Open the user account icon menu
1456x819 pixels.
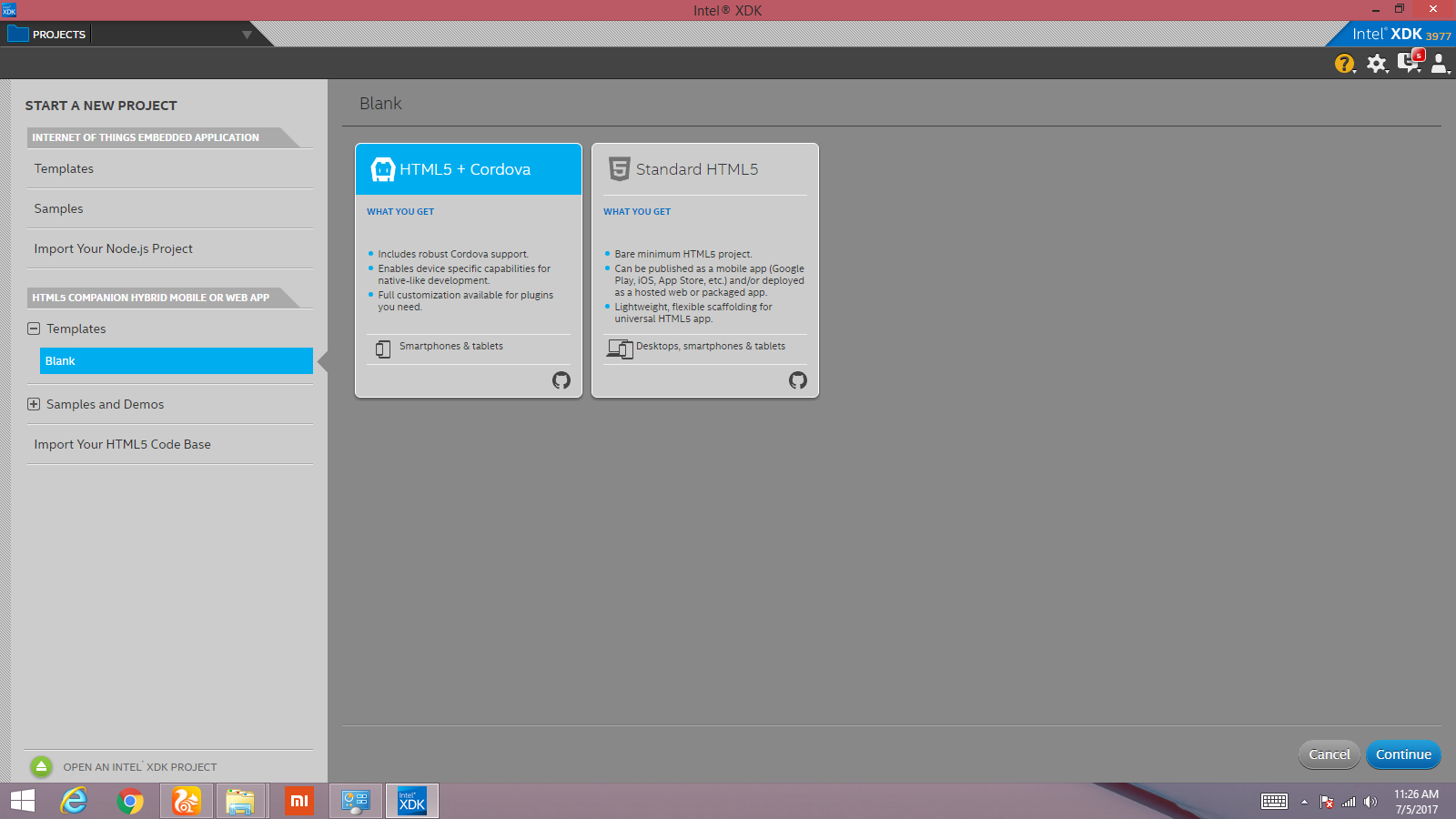click(x=1440, y=63)
